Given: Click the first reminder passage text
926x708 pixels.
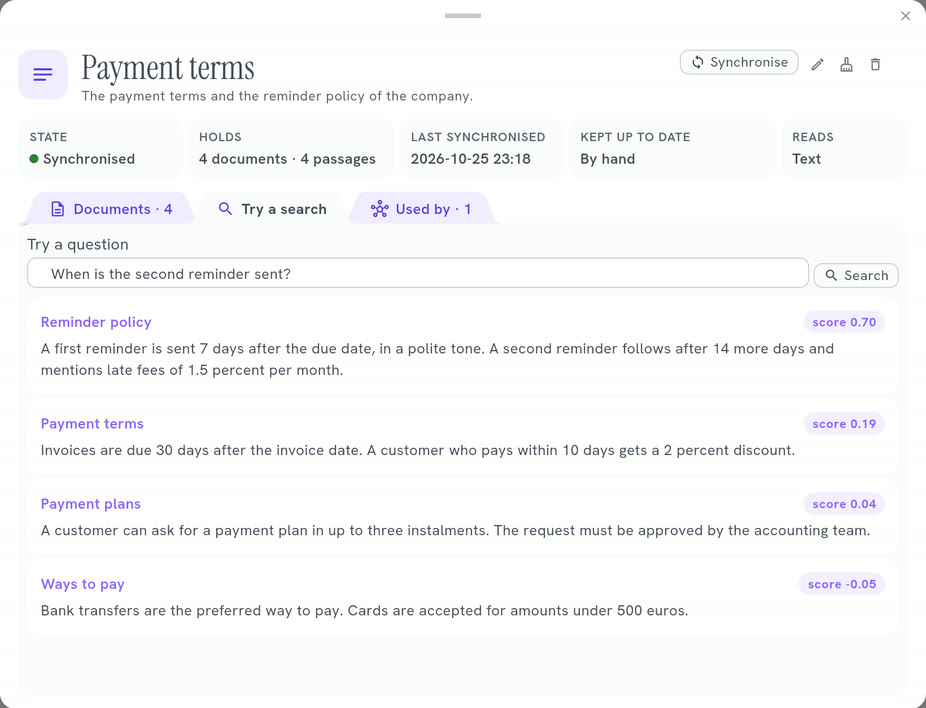Looking at the screenshot, I should pyautogui.click(x=437, y=359).
